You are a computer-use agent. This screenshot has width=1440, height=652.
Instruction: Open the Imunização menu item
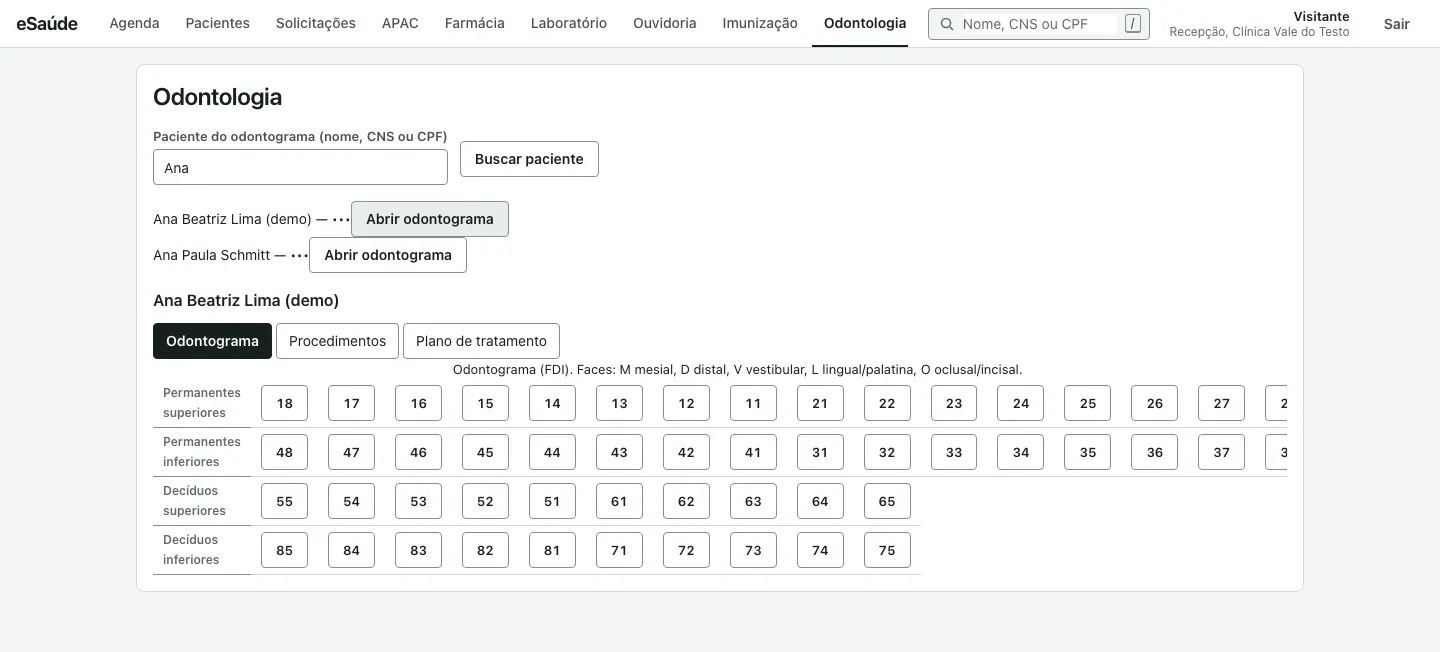[760, 23]
